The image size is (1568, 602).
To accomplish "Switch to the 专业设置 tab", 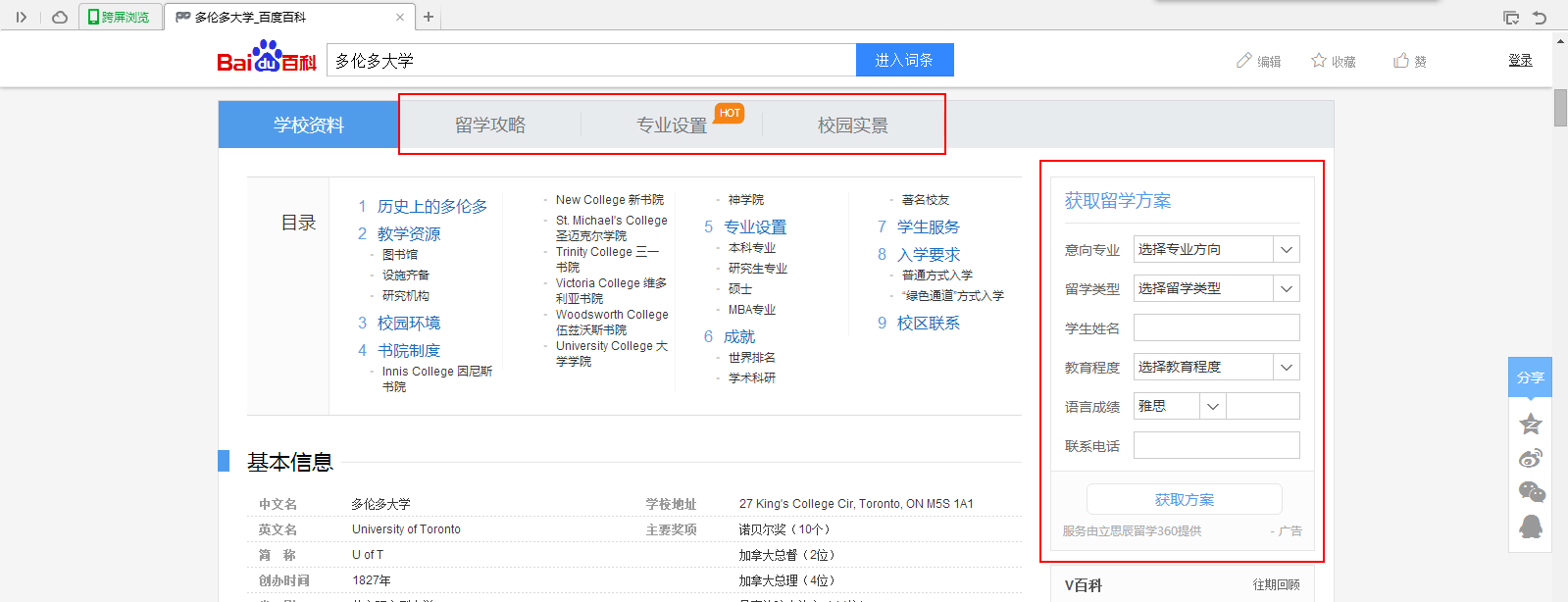I will [x=672, y=125].
